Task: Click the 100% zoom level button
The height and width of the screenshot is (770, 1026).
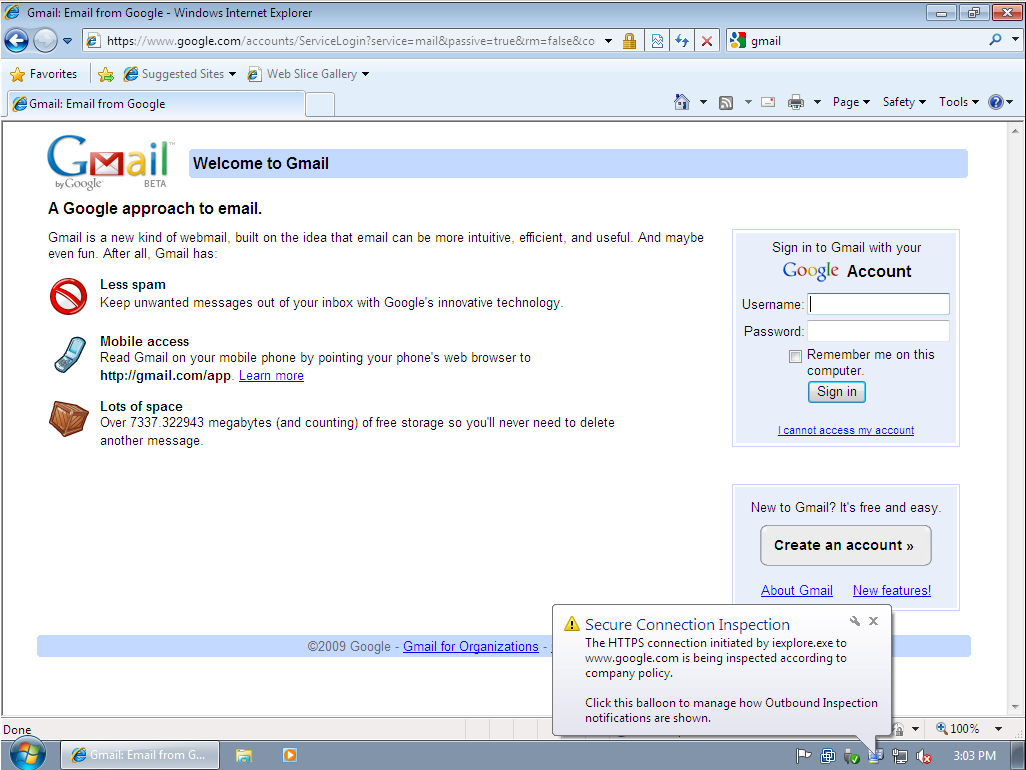Action: (x=957, y=729)
